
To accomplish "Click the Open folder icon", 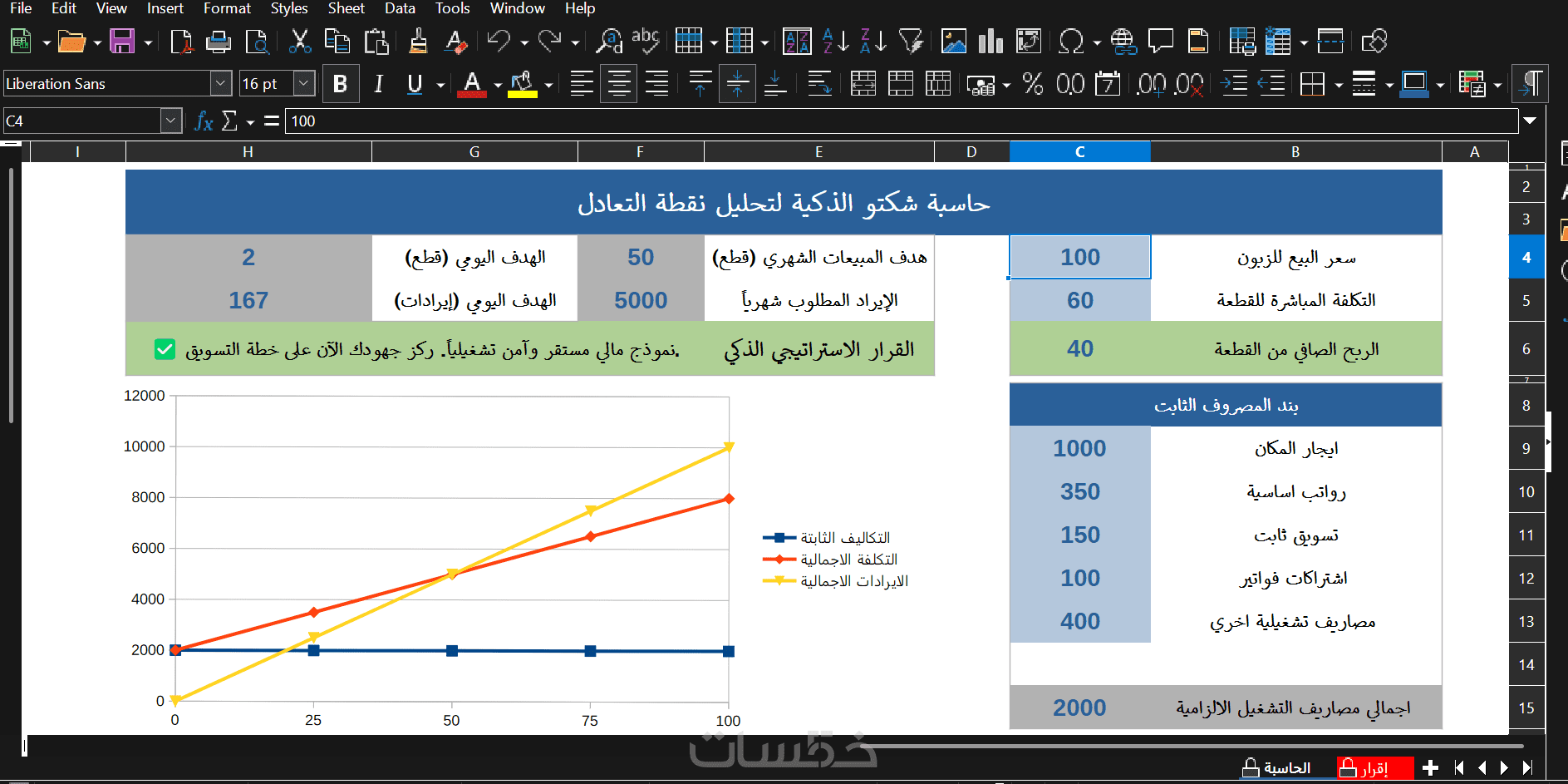I will tap(71, 41).
